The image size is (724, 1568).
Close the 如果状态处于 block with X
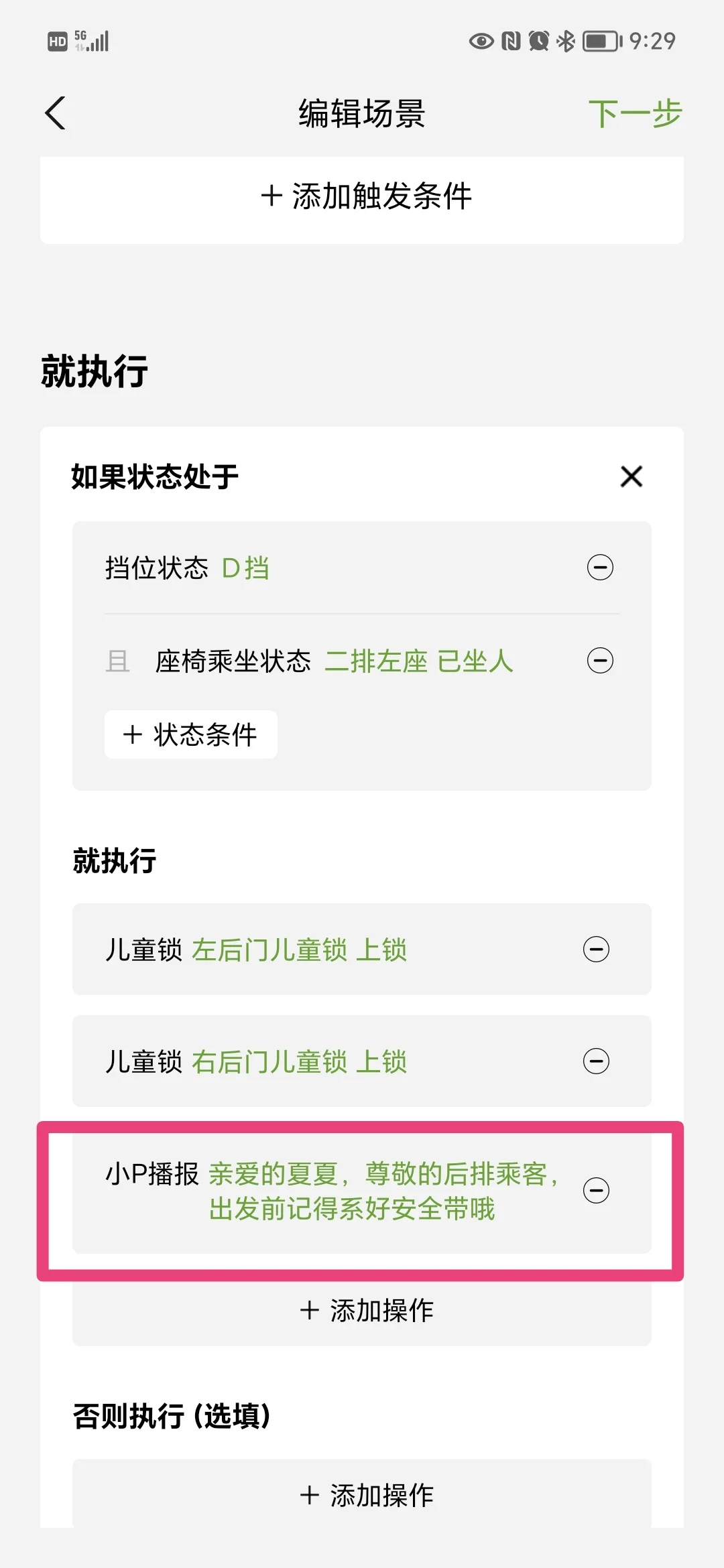(631, 477)
